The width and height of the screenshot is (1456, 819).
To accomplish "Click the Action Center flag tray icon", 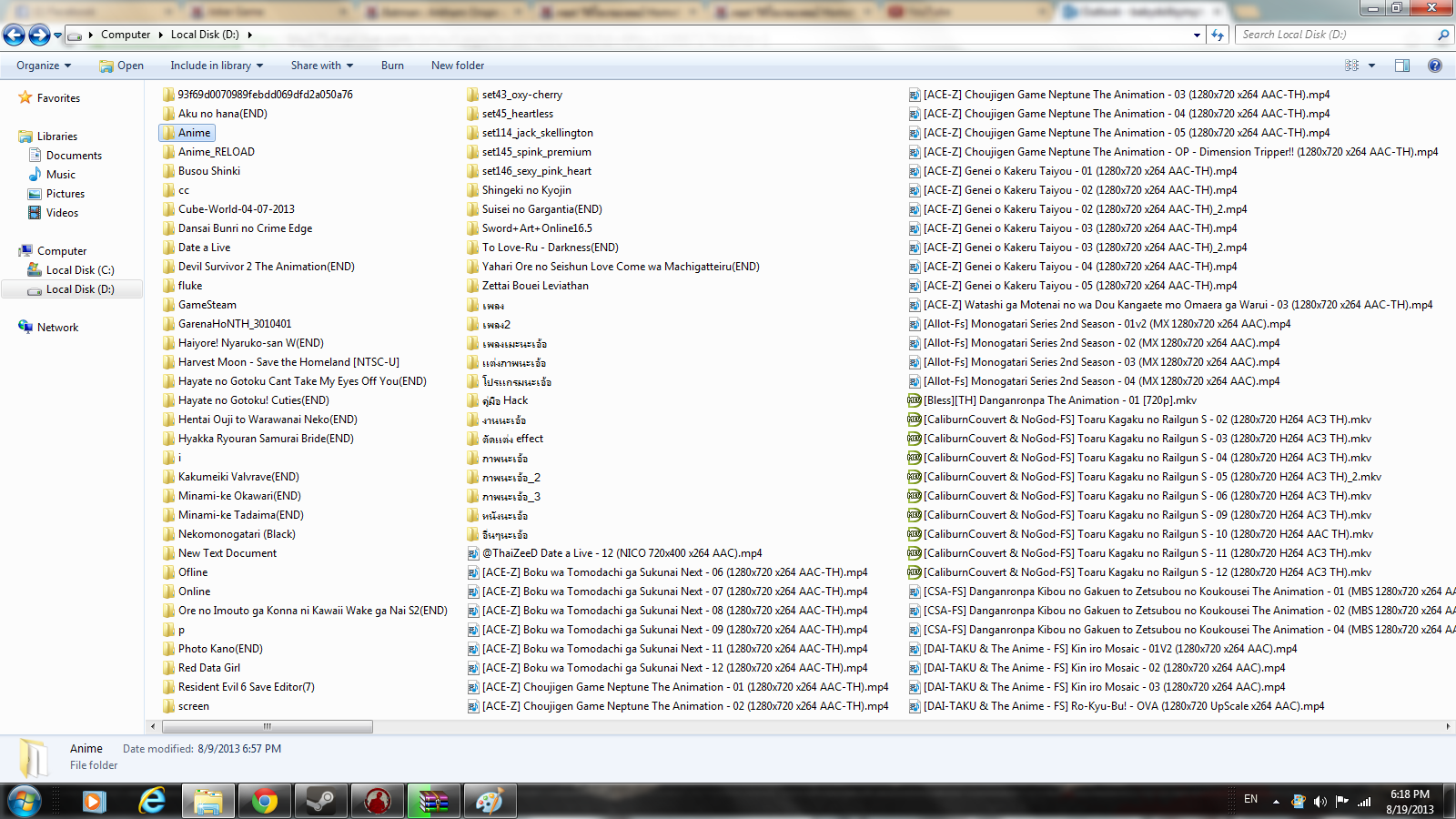I will [x=1342, y=801].
